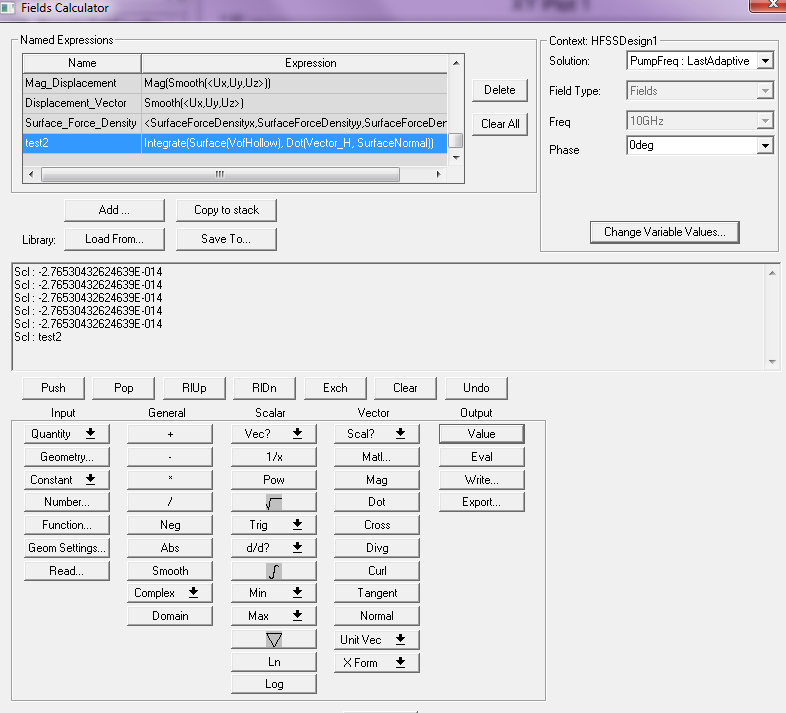This screenshot has height=713, width=786.
Task: Open the Solution dropdown
Action: [765, 61]
